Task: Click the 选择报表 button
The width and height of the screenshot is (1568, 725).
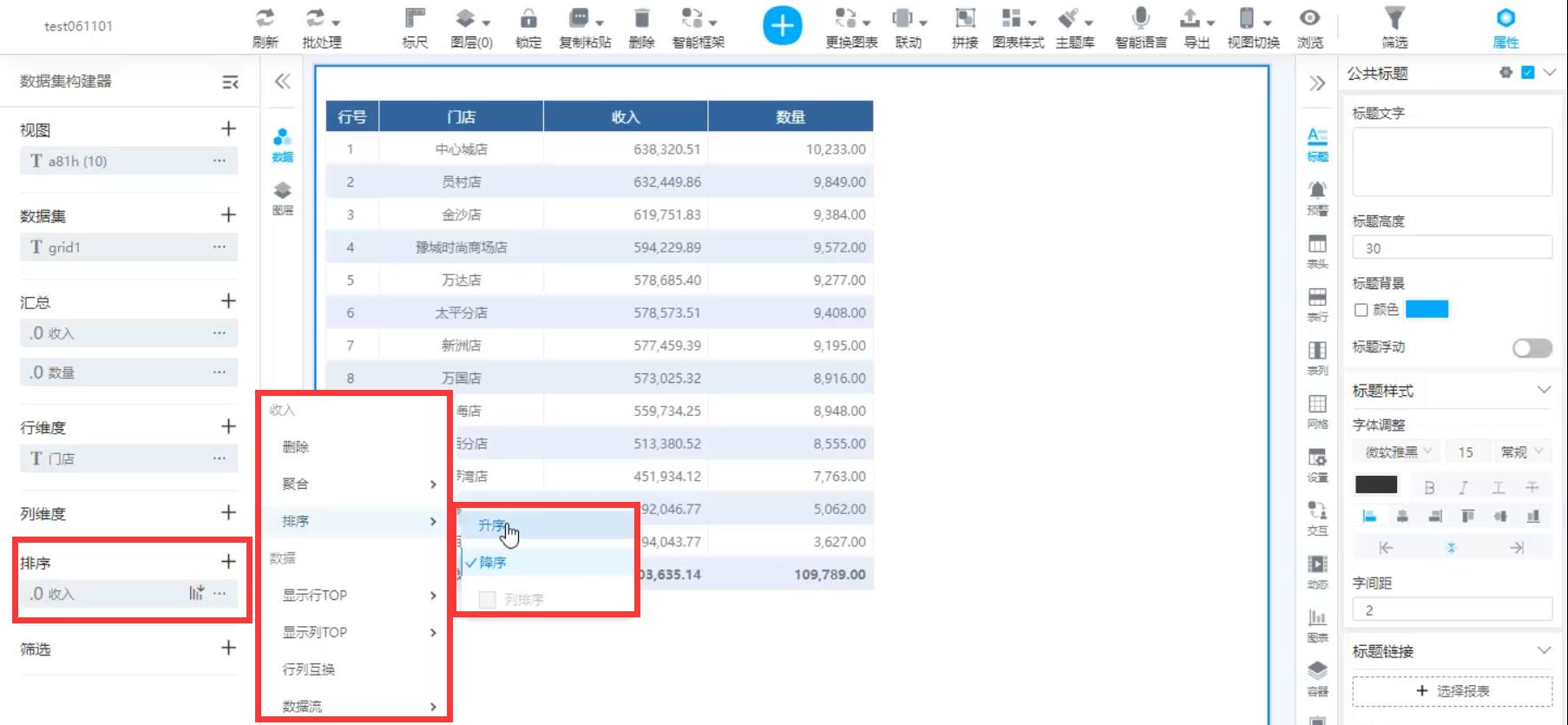Action: point(1453,691)
